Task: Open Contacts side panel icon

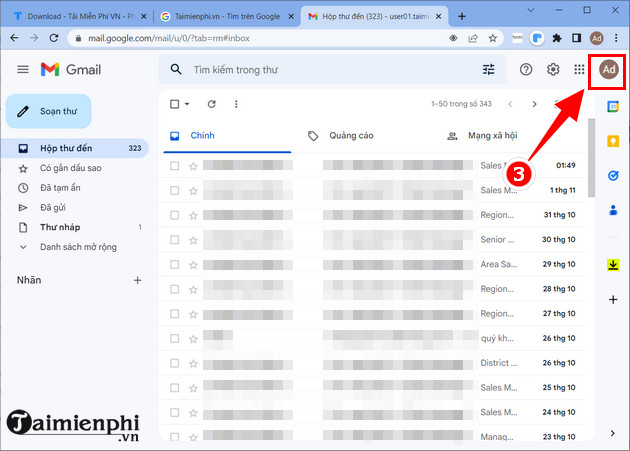Action: (613, 210)
